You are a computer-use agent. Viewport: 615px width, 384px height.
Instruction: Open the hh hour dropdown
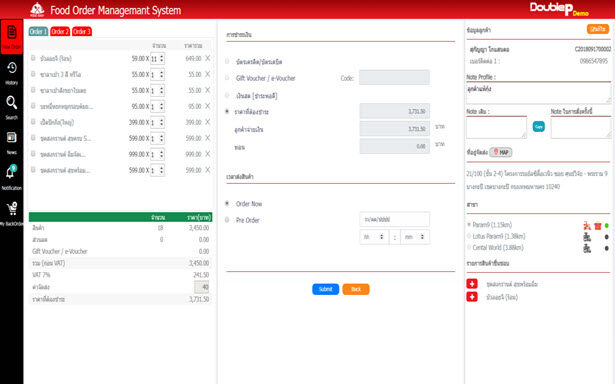[374, 237]
